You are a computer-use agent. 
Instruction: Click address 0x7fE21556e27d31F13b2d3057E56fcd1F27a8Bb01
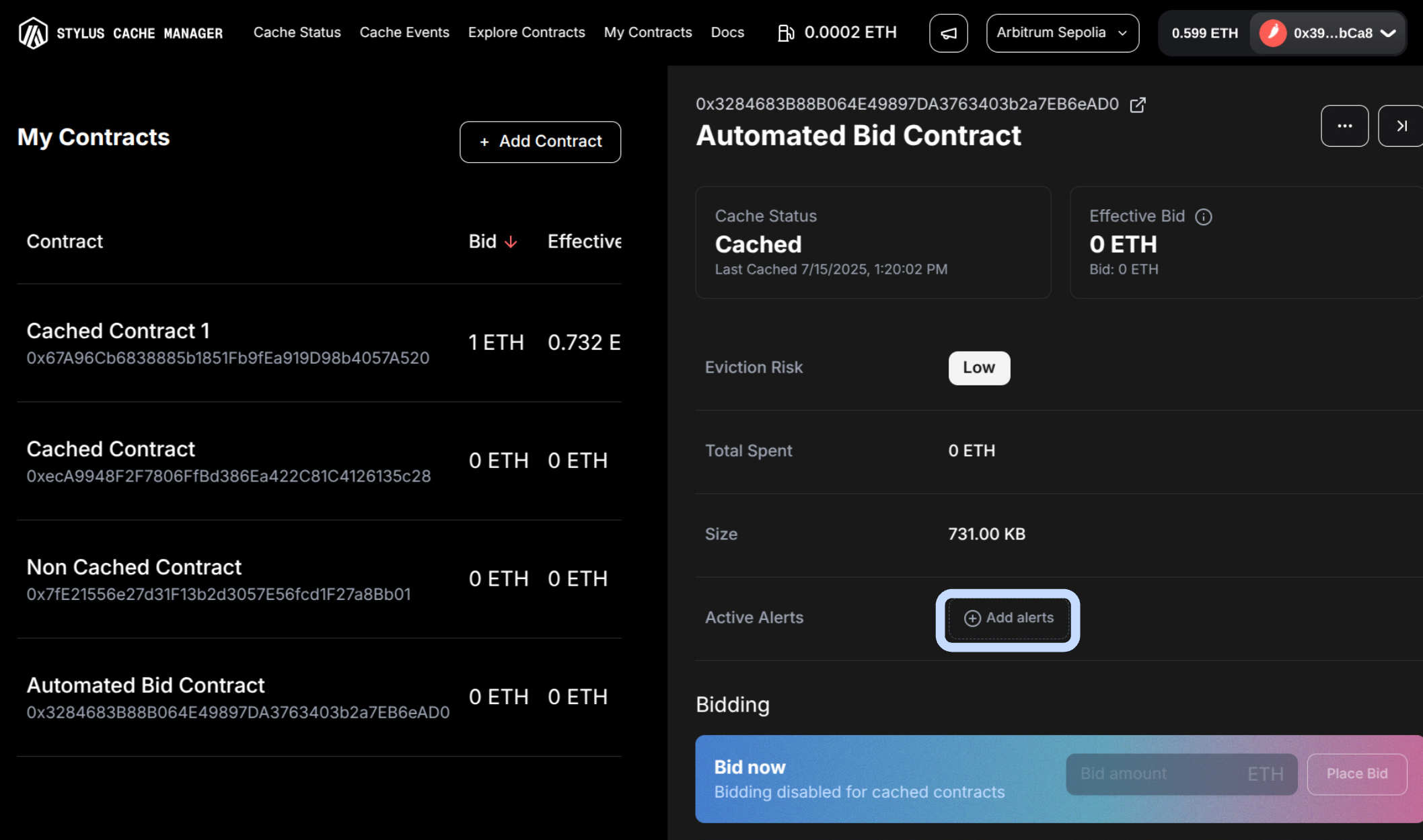point(219,595)
